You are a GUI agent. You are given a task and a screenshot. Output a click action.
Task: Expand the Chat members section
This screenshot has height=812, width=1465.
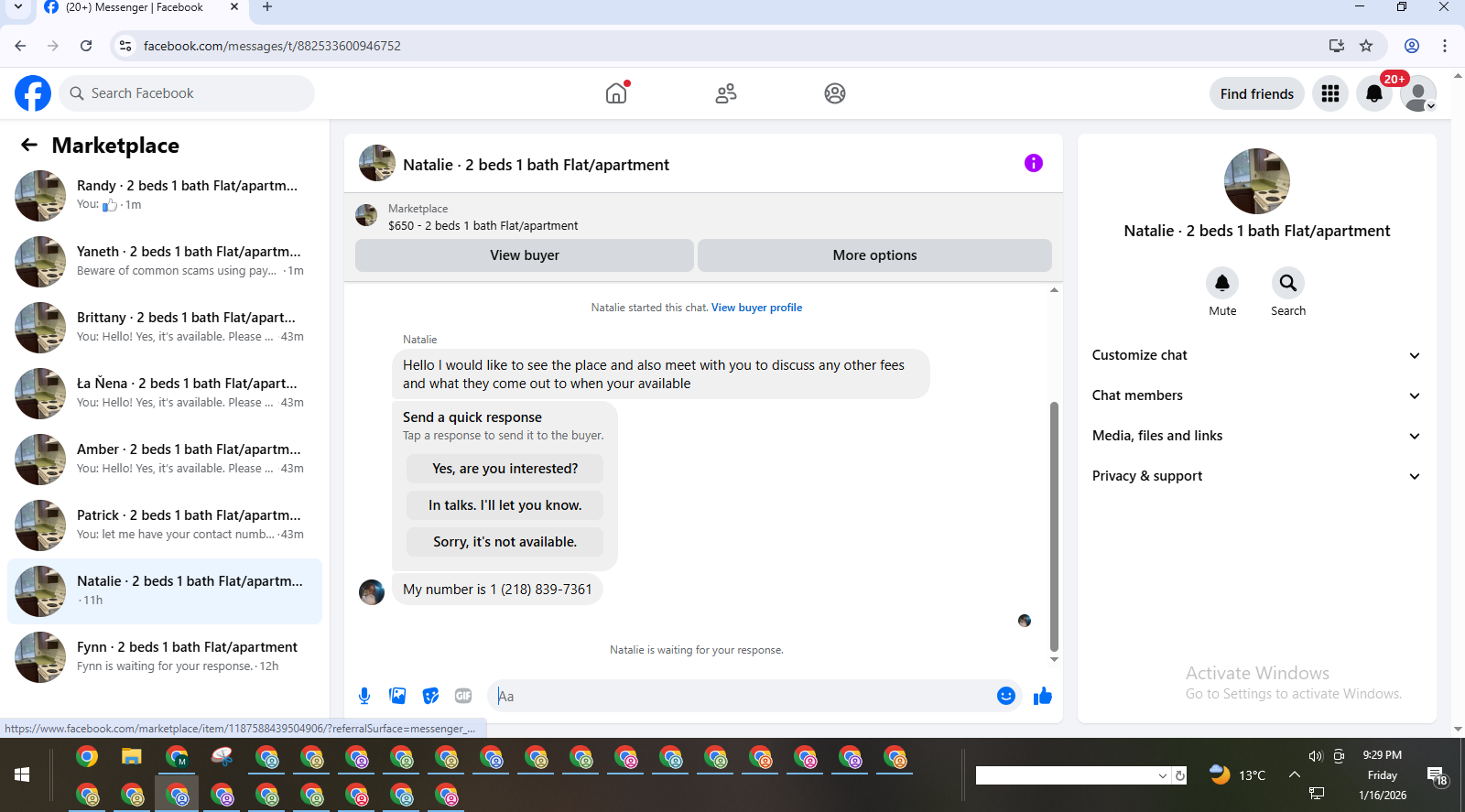point(1256,395)
